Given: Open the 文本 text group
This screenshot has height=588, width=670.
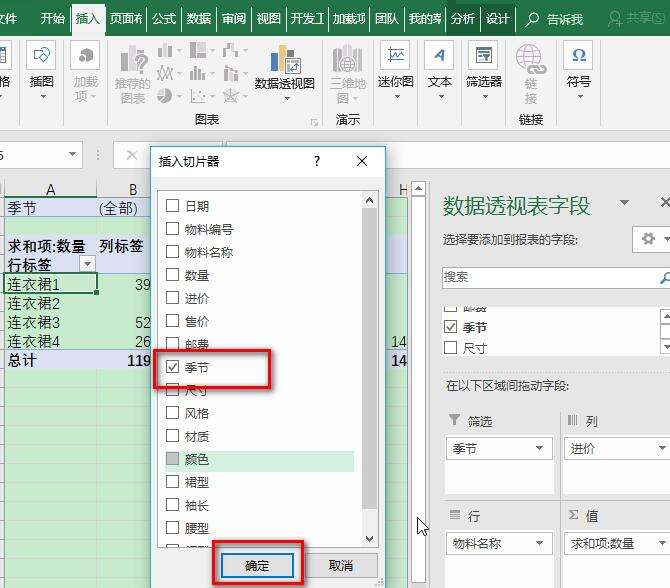Looking at the screenshot, I should point(440,71).
